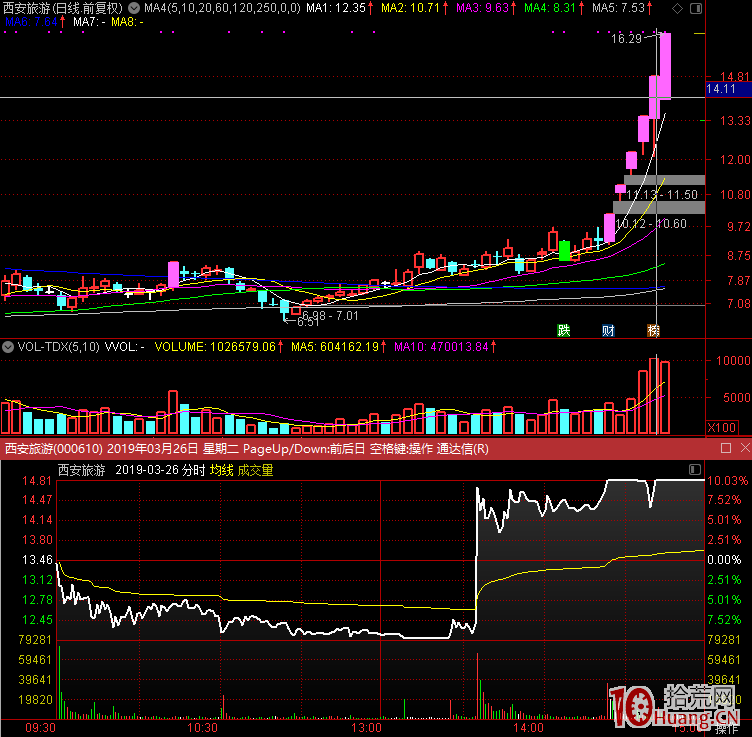Click the 10000 volume axis label
752x737 pixels.
(733, 361)
